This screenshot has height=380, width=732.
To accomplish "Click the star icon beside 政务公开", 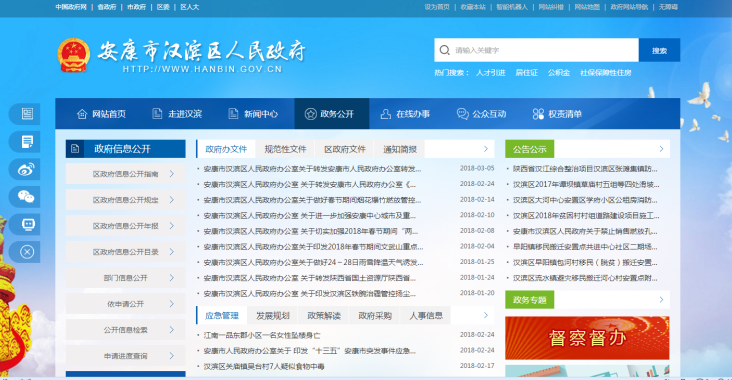I will point(310,114).
